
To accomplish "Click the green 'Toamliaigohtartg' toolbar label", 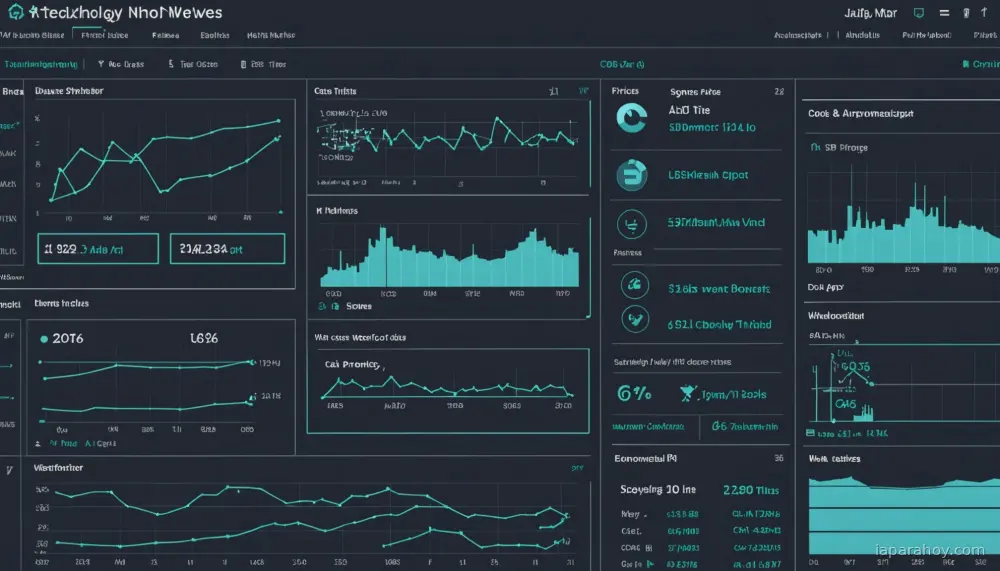I will tap(40, 64).
